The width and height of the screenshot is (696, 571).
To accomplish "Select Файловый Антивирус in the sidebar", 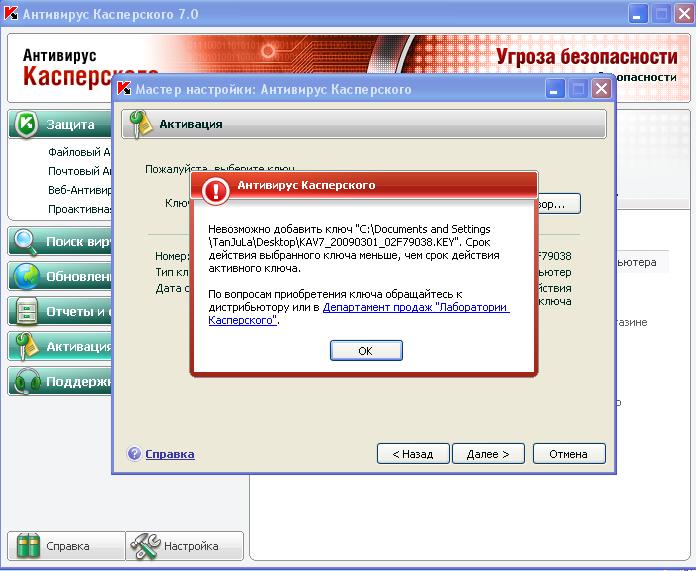I will coord(79,152).
